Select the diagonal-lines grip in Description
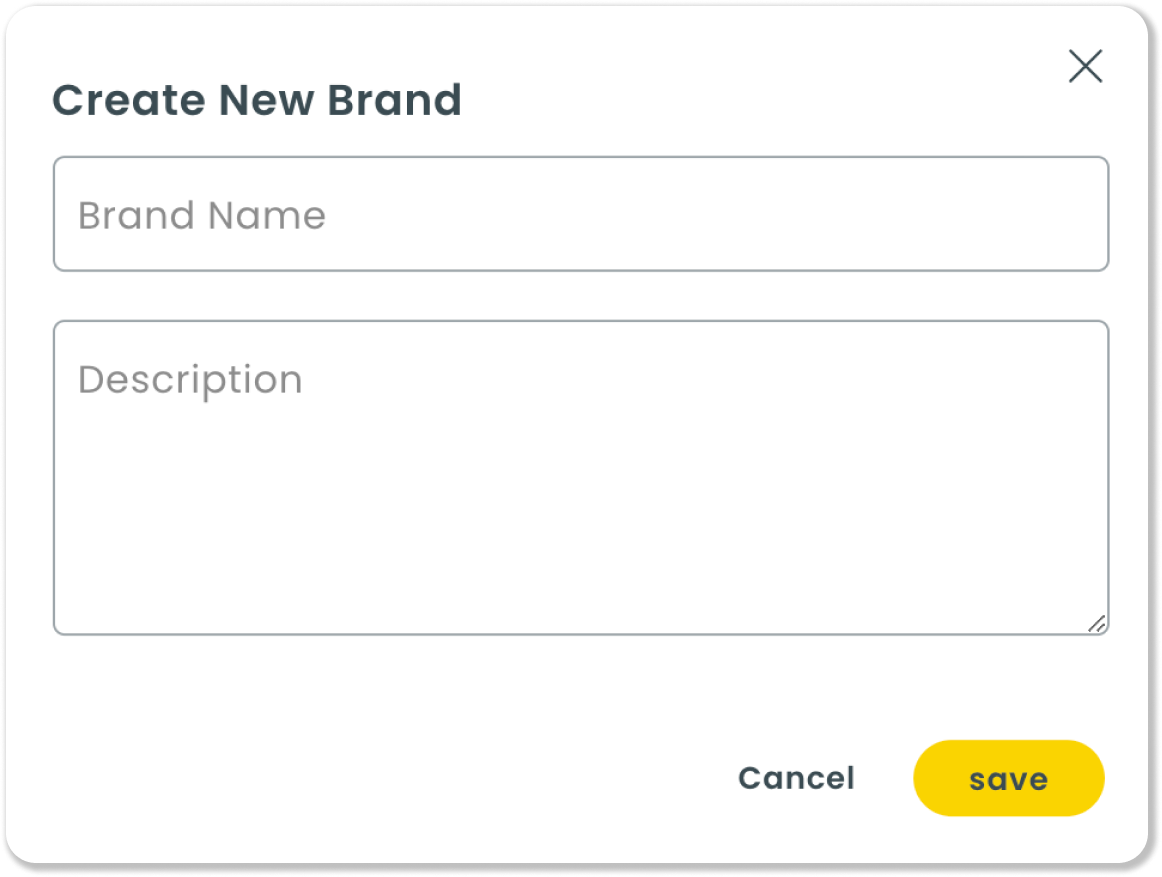 pyautogui.click(x=1097, y=623)
